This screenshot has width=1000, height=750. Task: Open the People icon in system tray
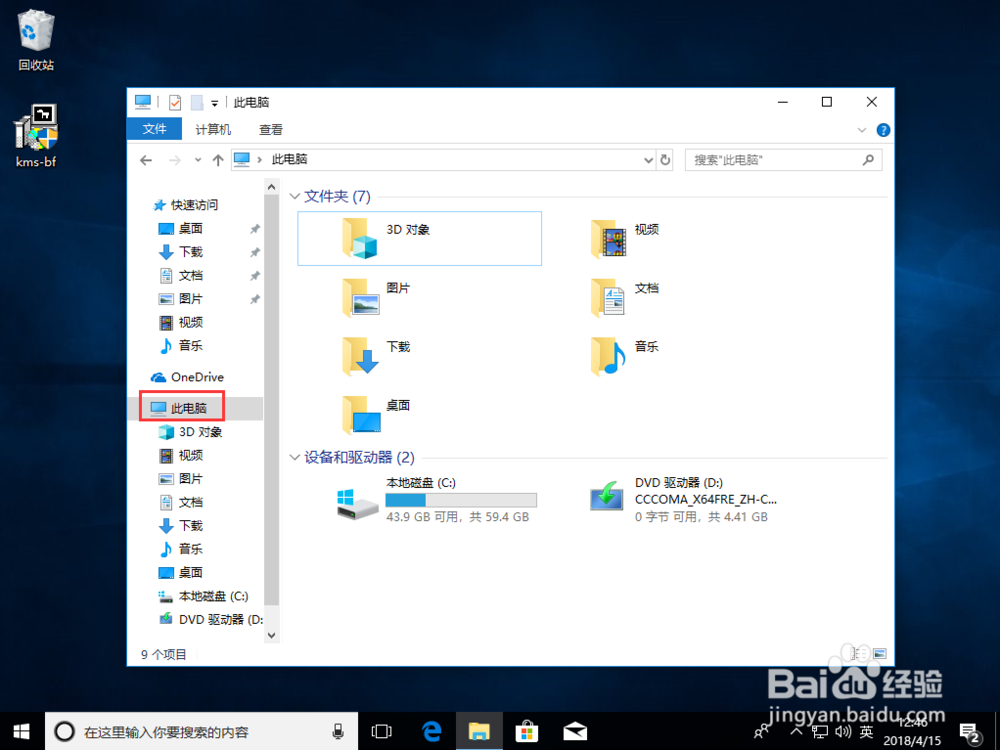[x=761, y=732]
